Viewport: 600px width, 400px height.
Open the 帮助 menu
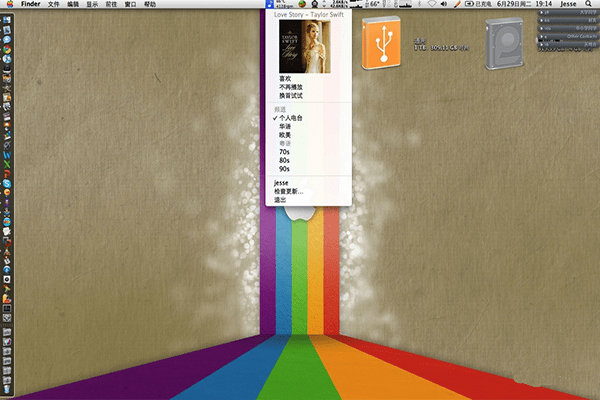[x=150, y=4]
